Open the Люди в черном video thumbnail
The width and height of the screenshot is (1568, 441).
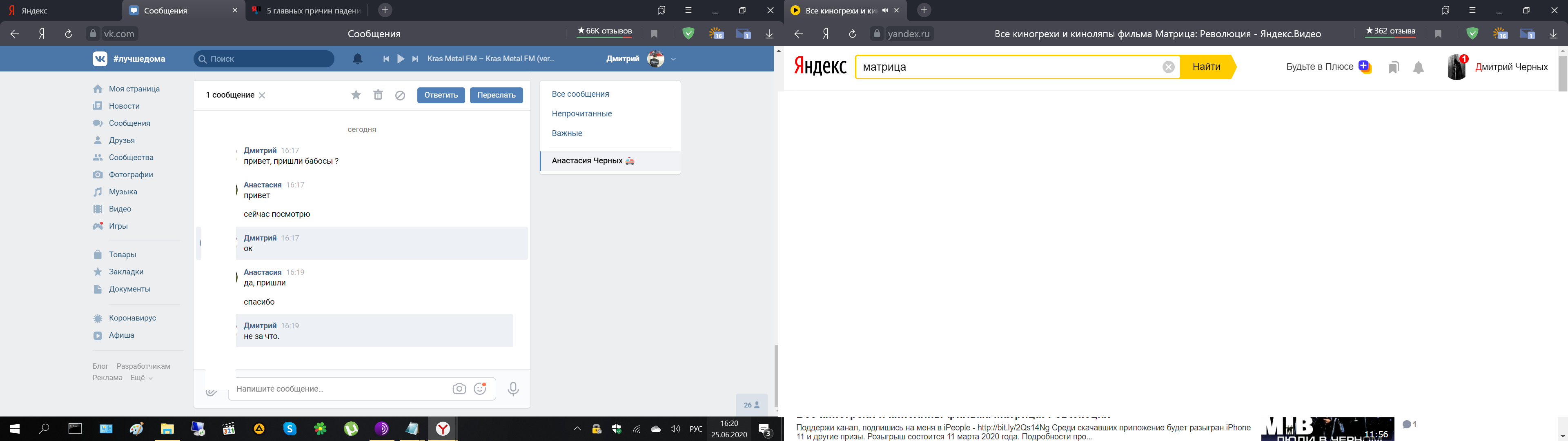click(x=1327, y=429)
